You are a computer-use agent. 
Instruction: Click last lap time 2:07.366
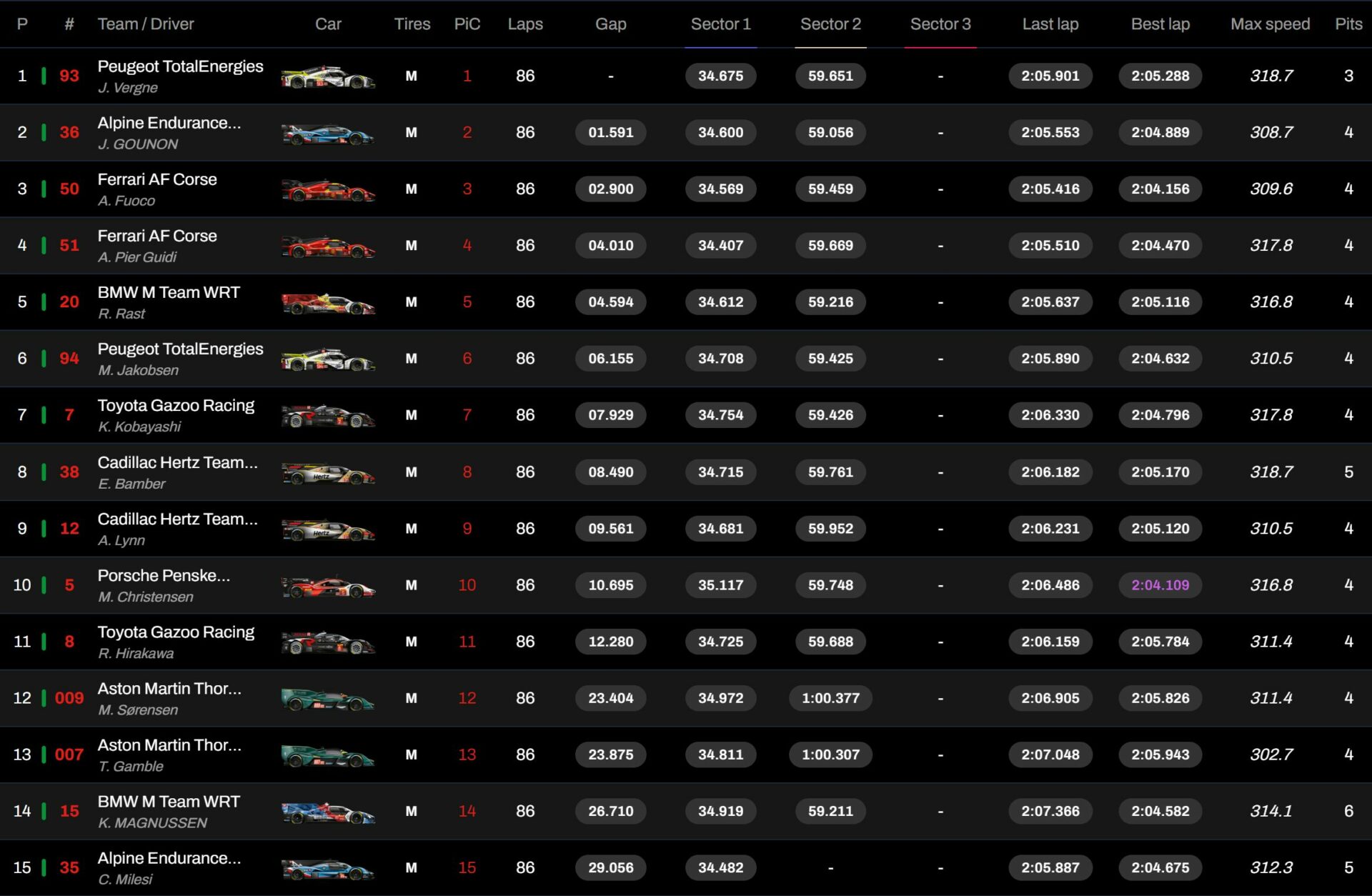click(1050, 811)
